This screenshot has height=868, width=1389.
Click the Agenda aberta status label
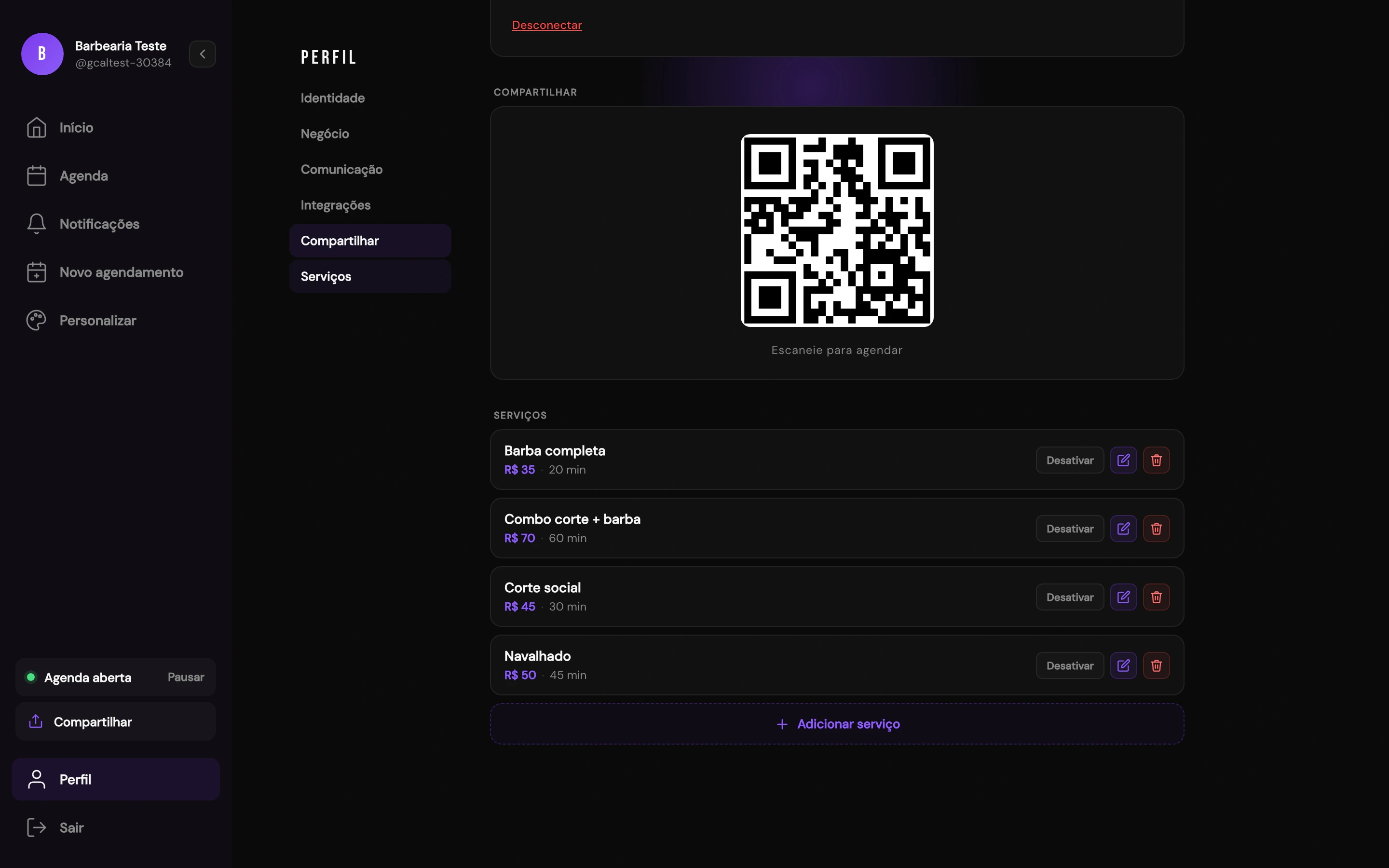tap(88, 678)
